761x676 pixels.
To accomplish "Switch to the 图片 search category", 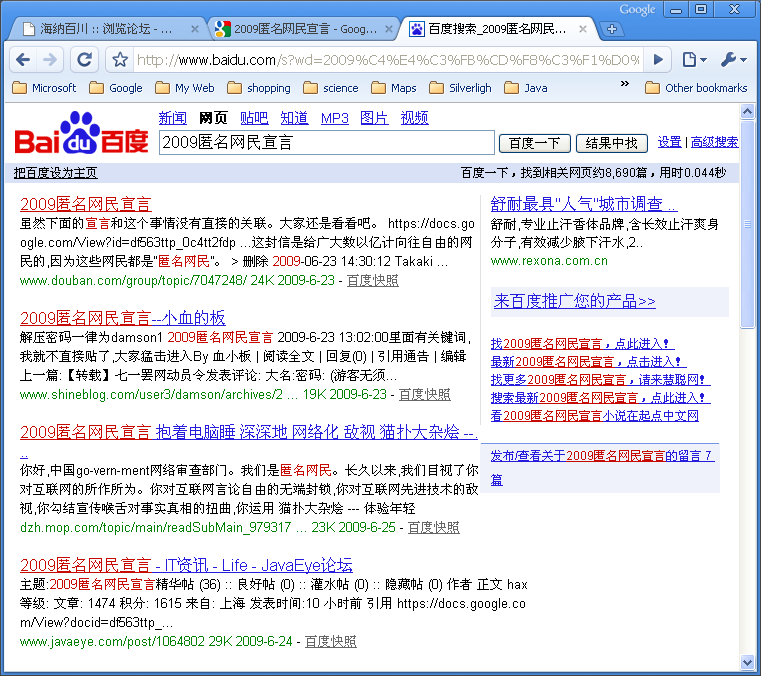I will point(374,118).
